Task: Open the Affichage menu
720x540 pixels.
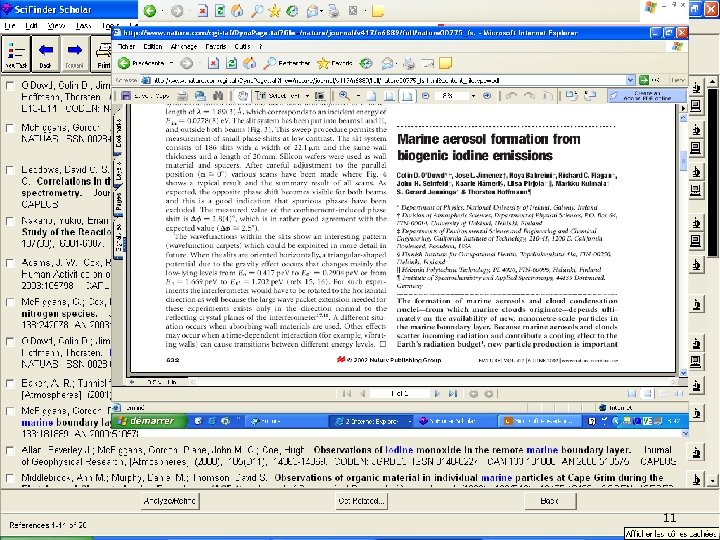Action: tap(184, 46)
